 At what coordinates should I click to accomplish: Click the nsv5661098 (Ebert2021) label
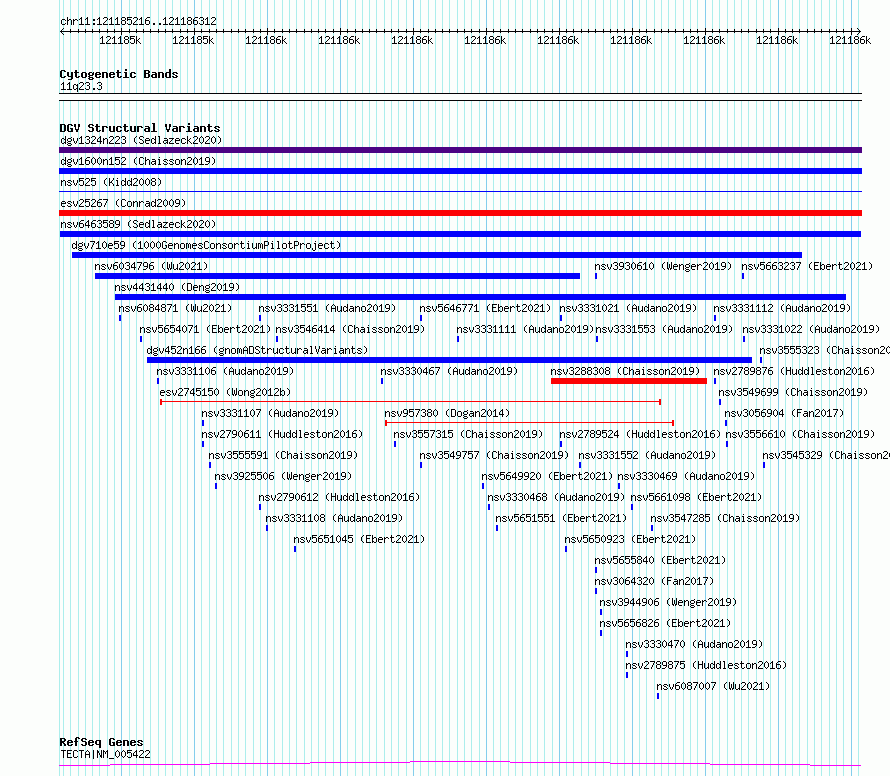point(696,497)
